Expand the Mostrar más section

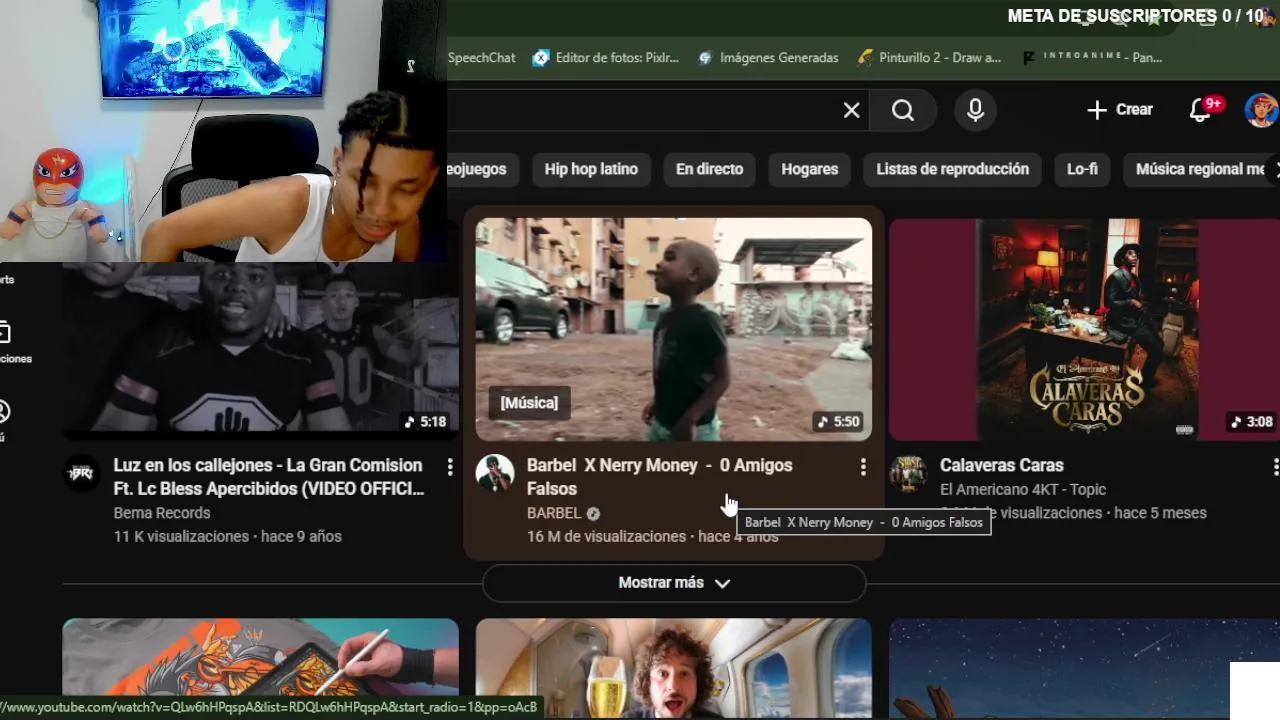(x=674, y=583)
